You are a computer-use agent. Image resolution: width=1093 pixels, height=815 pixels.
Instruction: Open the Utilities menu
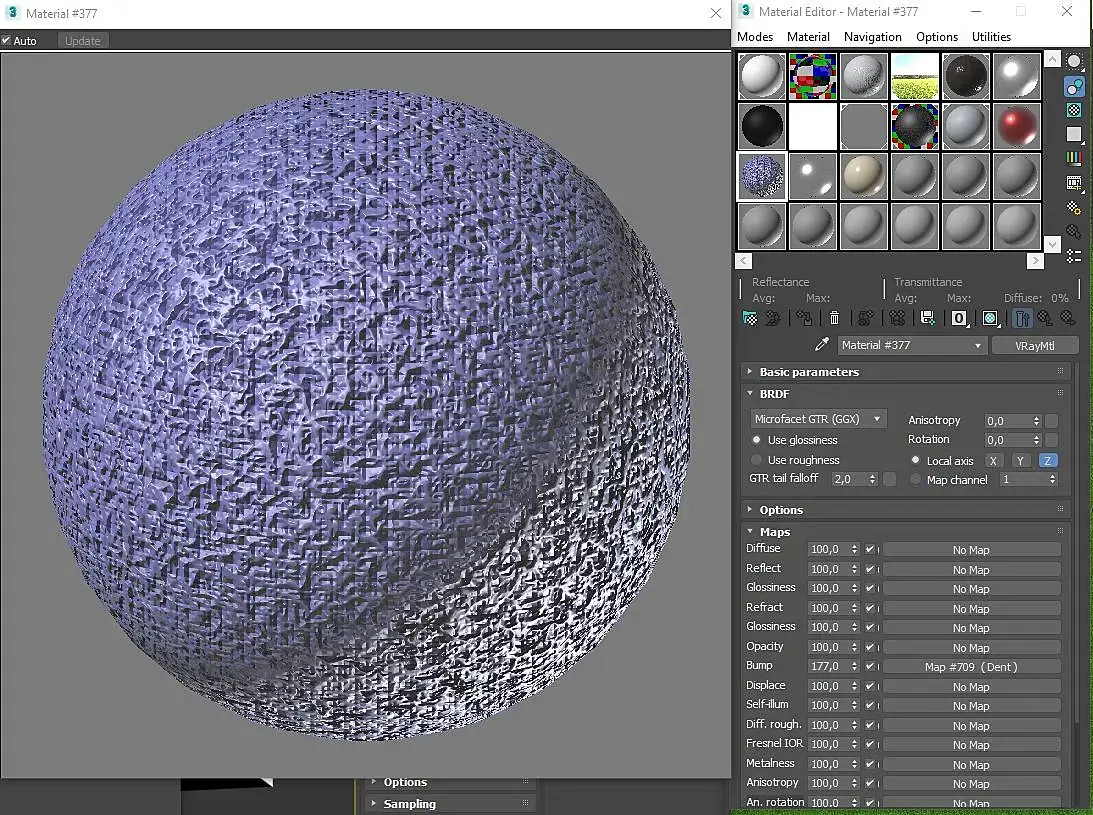[x=991, y=37]
